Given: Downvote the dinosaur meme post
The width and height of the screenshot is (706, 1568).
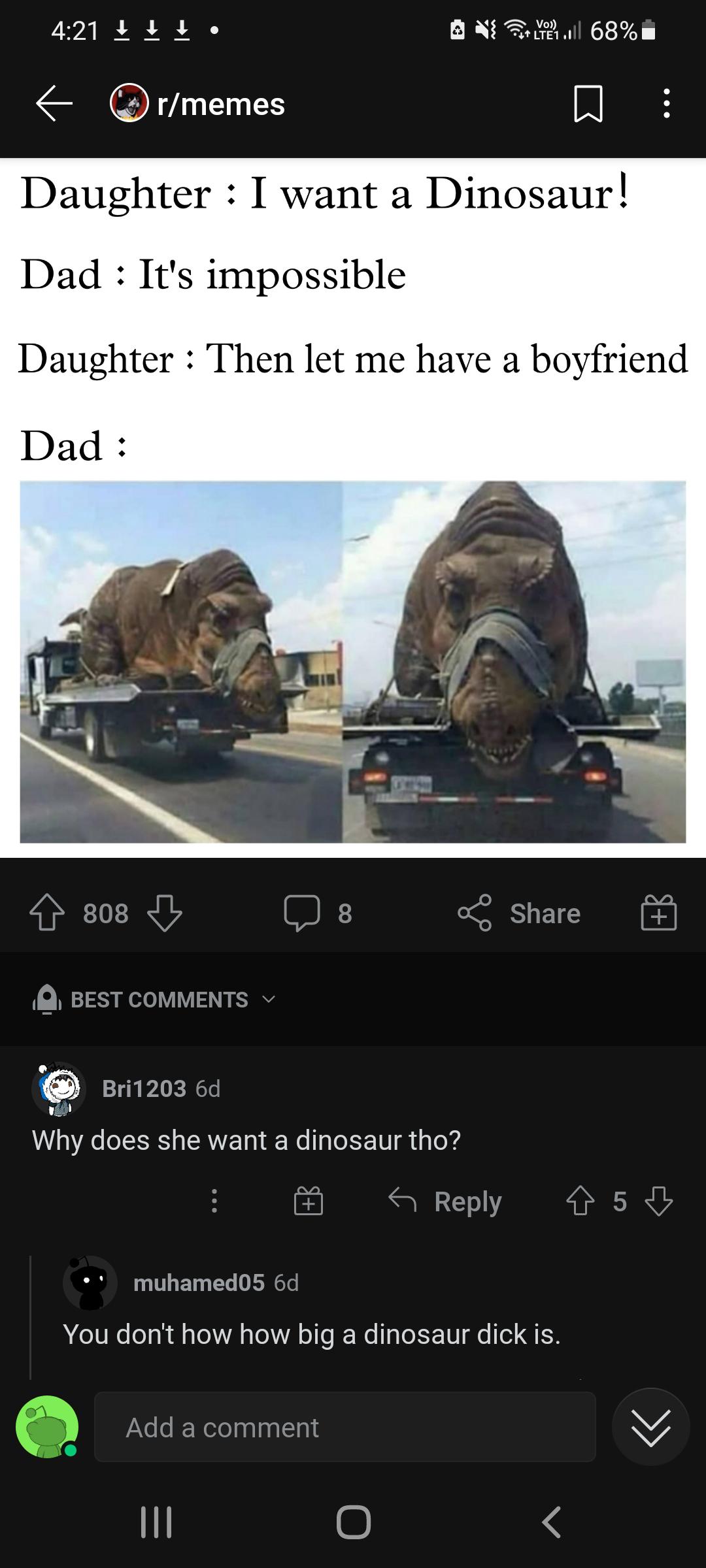Looking at the screenshot, I should coord(165,913).
